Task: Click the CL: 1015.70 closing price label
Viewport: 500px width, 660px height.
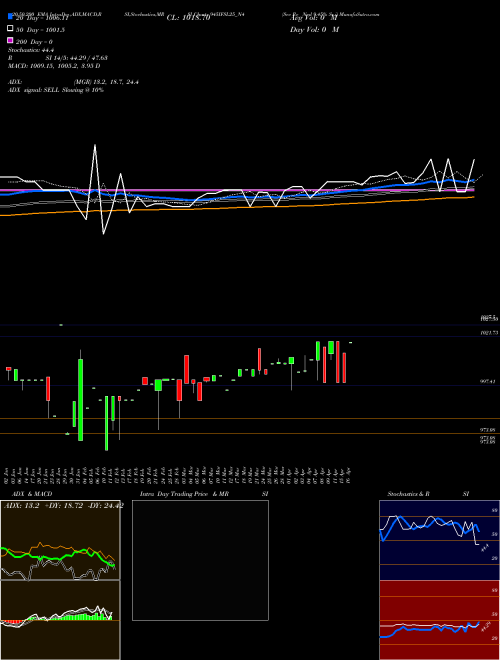Action: (x=188, y=18)
